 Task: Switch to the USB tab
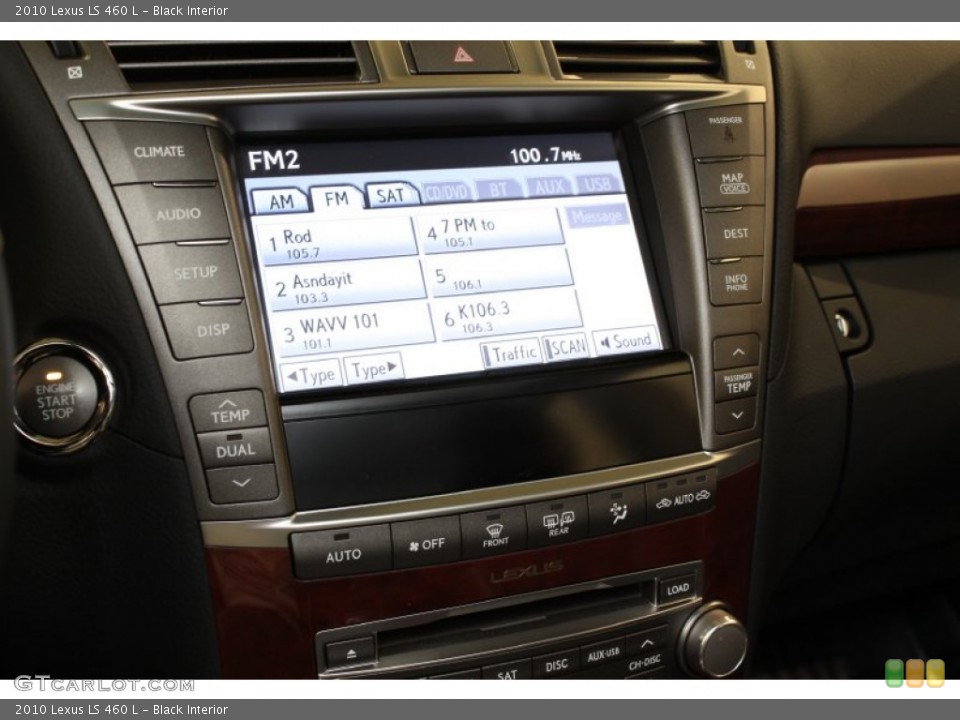[x=597, y=184]
